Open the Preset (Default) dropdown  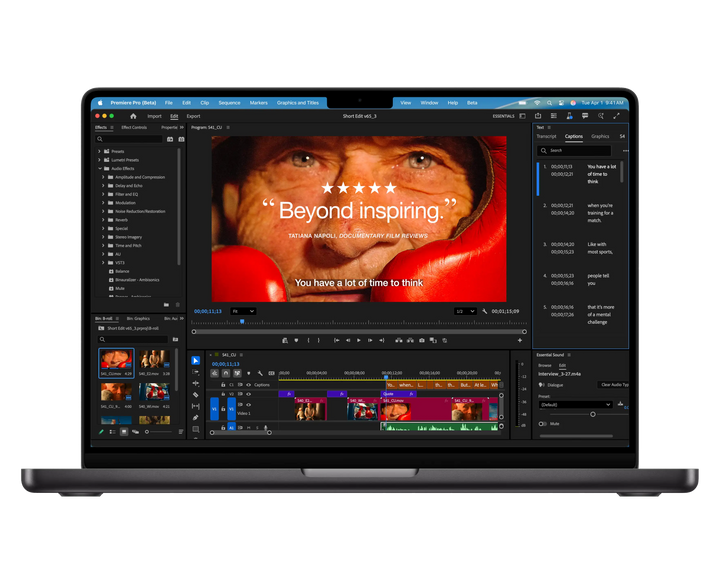pos(574,404)
